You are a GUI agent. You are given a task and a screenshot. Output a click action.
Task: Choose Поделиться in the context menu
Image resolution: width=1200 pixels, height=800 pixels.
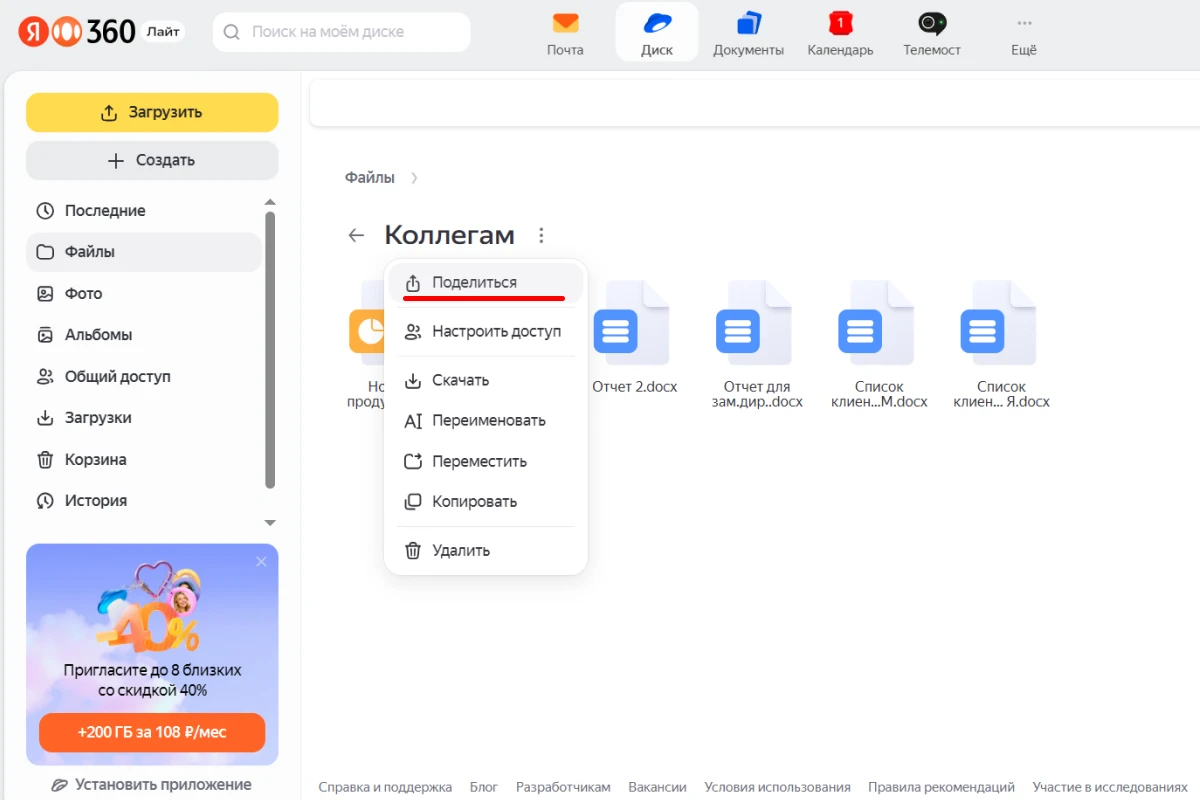(485, 283)
